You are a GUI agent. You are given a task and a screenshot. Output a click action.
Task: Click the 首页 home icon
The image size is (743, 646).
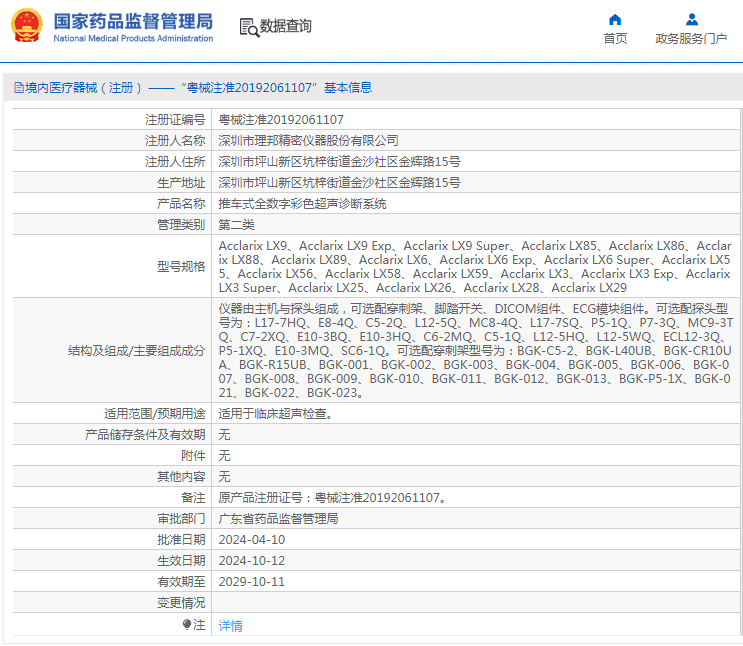click(615, 19)
